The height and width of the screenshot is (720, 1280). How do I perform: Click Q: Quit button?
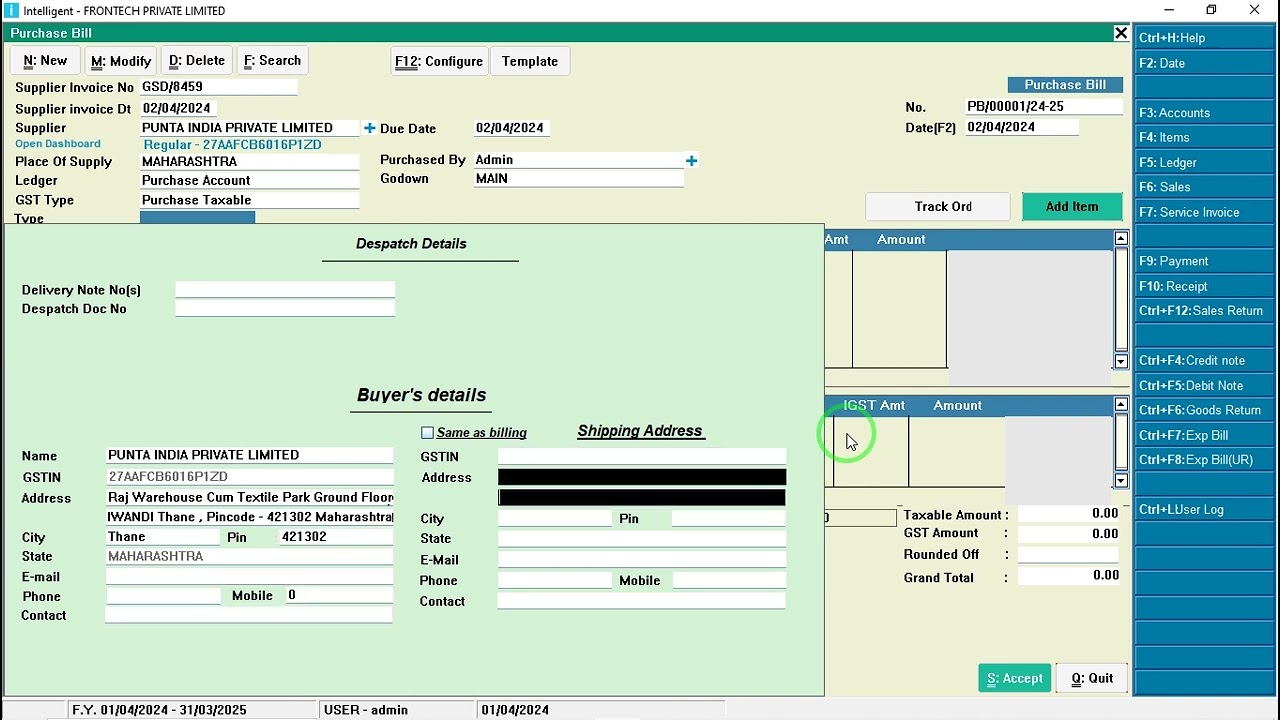pos(1092,678)
